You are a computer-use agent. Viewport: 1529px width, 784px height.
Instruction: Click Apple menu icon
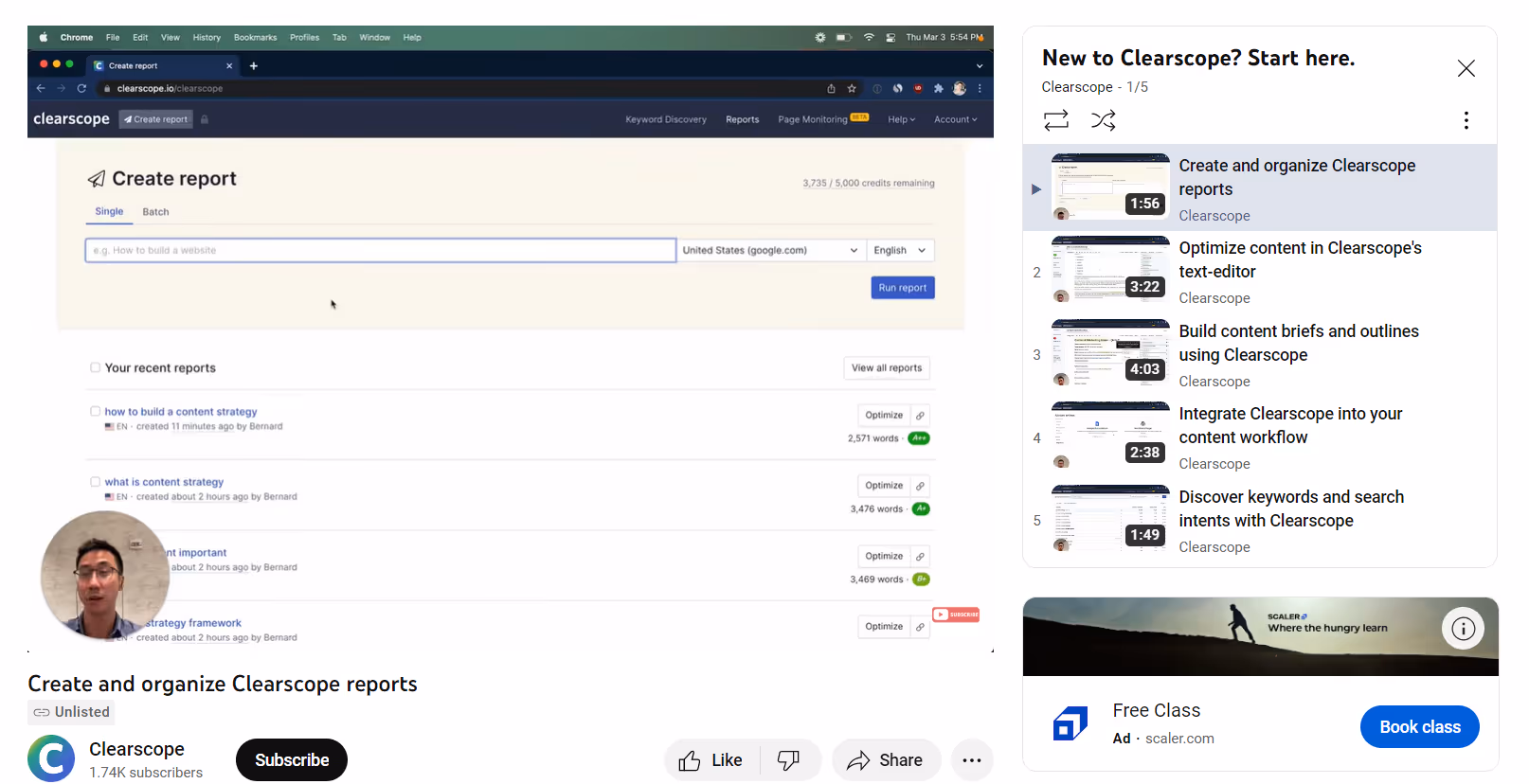click(x=43, y=38)
